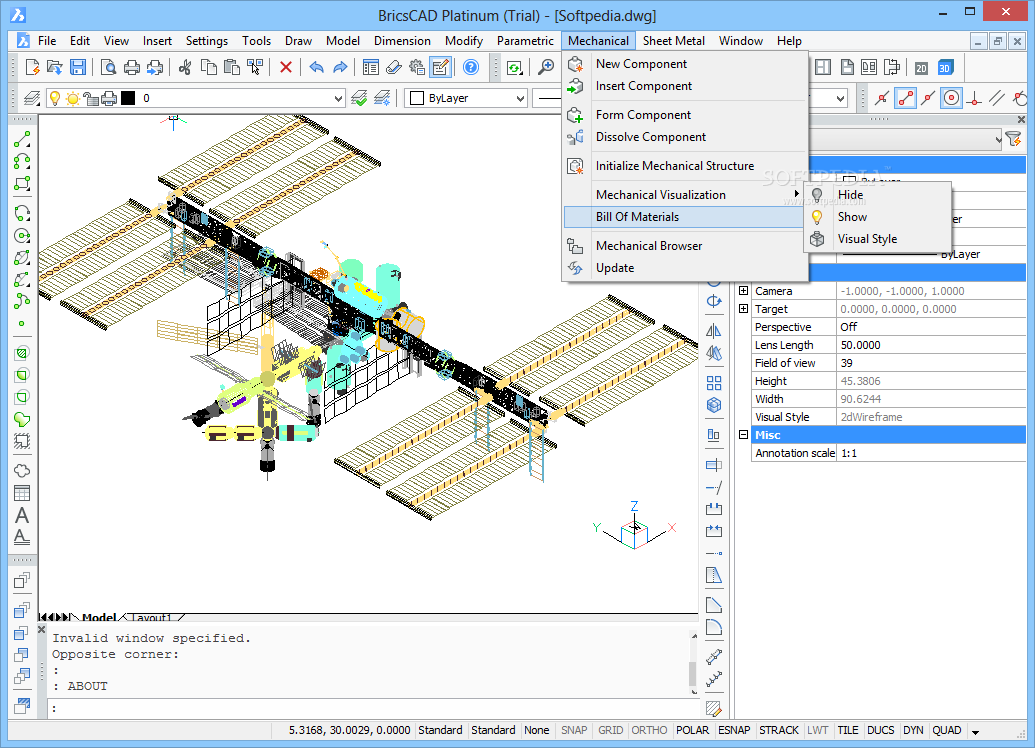Click the Print icon in the toolbar

tap(132, 67)
